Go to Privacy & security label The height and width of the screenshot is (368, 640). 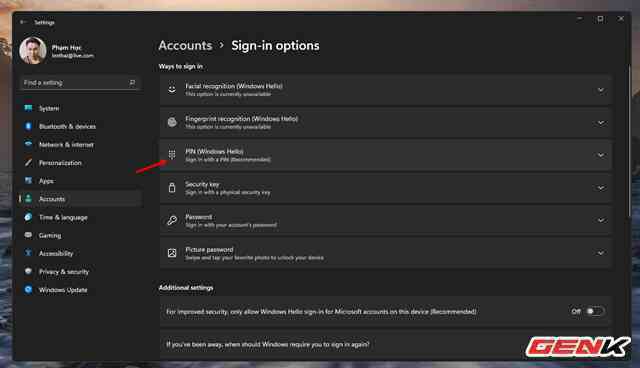point(64,271)
